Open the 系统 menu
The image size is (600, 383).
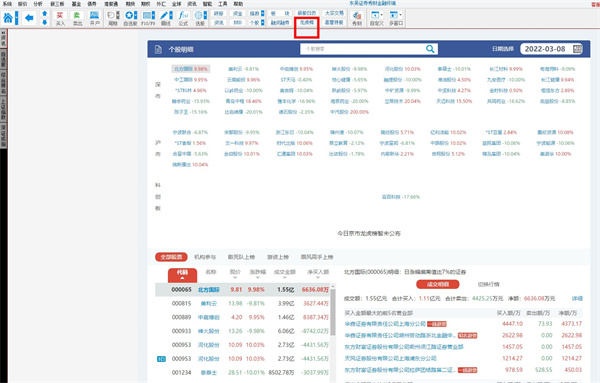[7, 4]
